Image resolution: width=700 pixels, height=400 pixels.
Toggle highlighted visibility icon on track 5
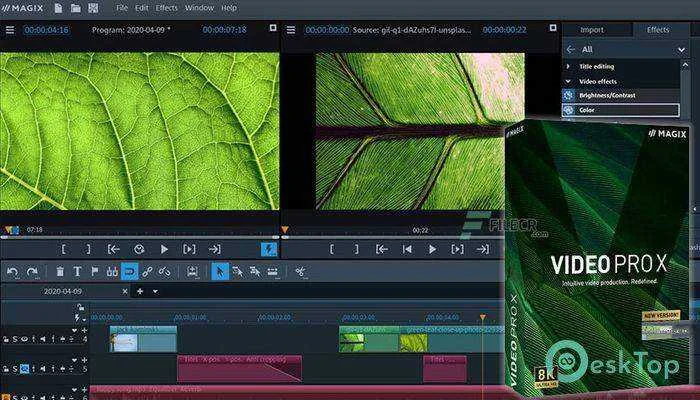pyautogui.click(x=25, y=369)
